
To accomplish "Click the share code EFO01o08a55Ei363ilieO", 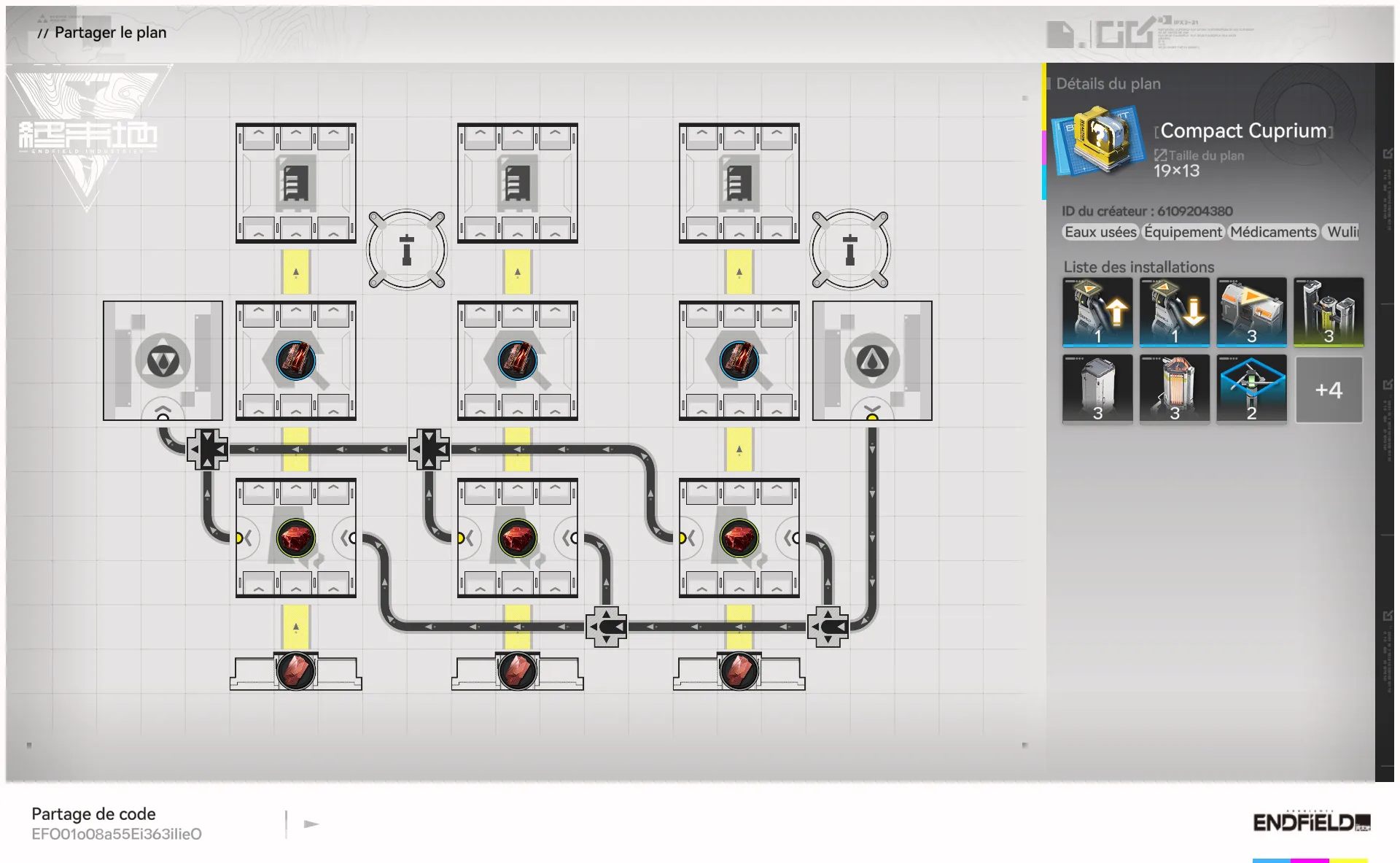I will (117, 834).
